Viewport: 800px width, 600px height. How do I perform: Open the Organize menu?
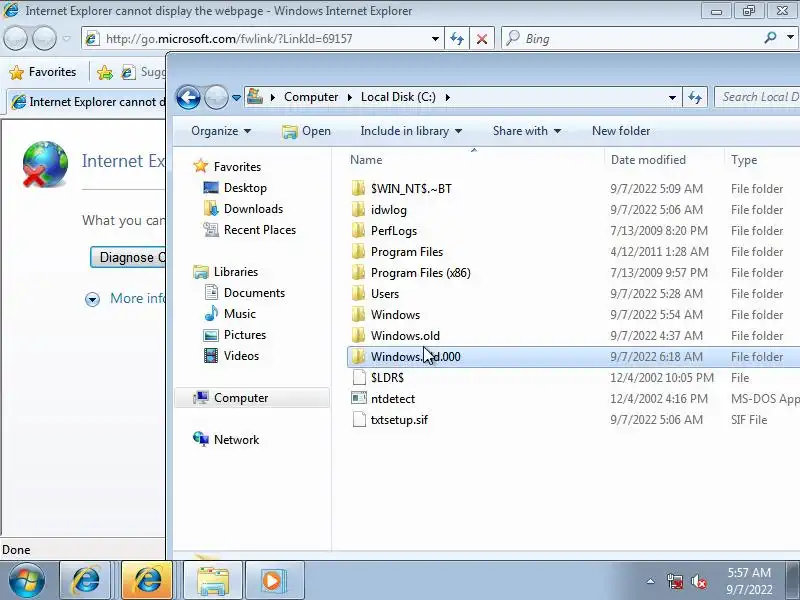221,131
